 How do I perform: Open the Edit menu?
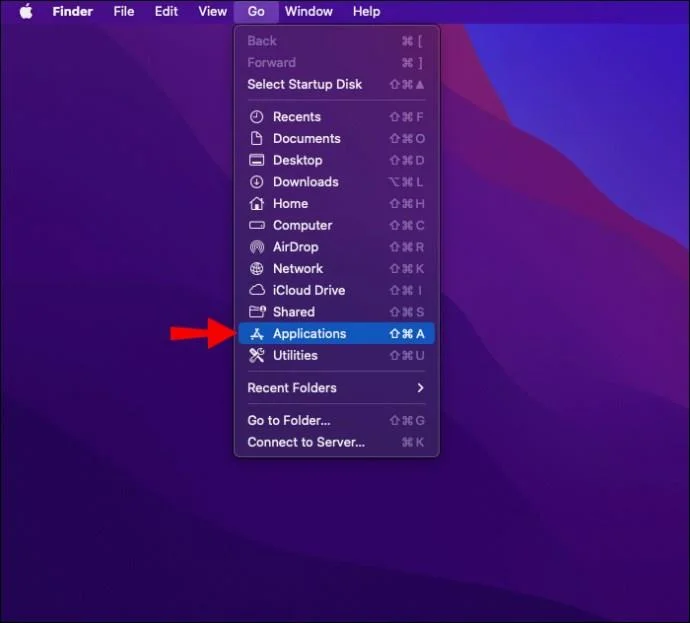pos(166,11)
